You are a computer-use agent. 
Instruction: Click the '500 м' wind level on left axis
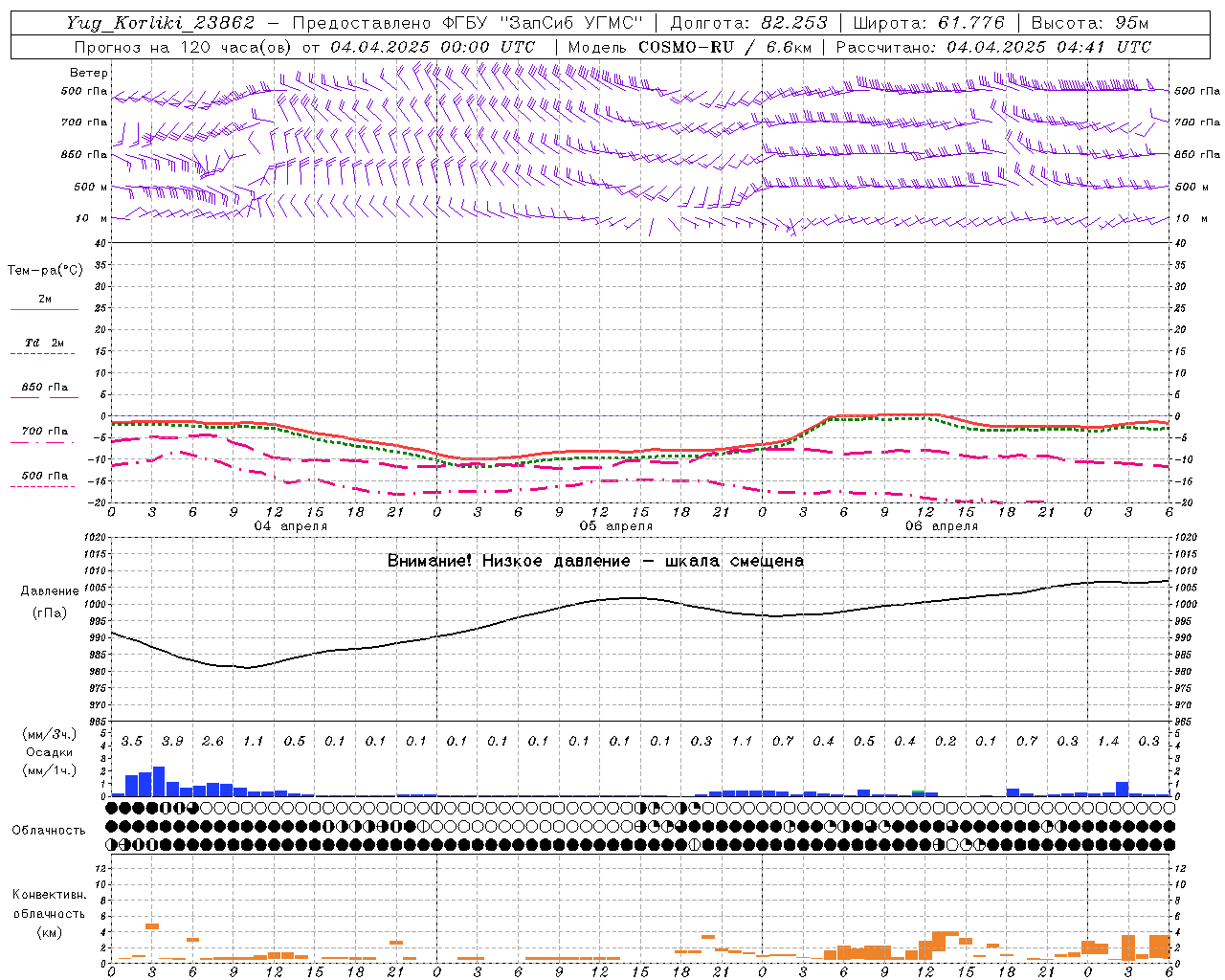[90, 187]
